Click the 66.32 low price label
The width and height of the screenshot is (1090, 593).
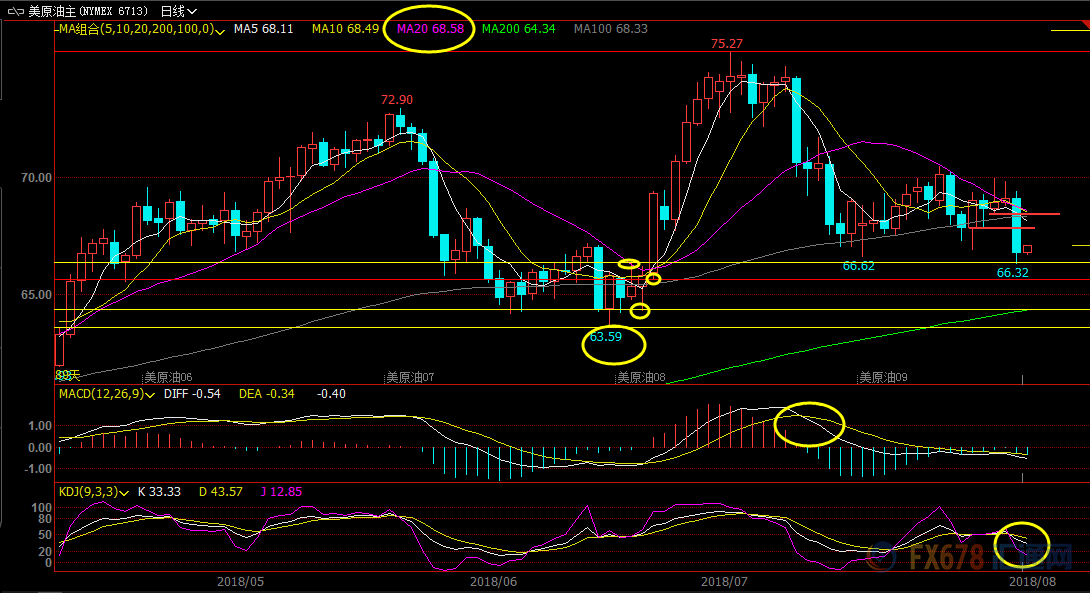(x=1012, y=273)
